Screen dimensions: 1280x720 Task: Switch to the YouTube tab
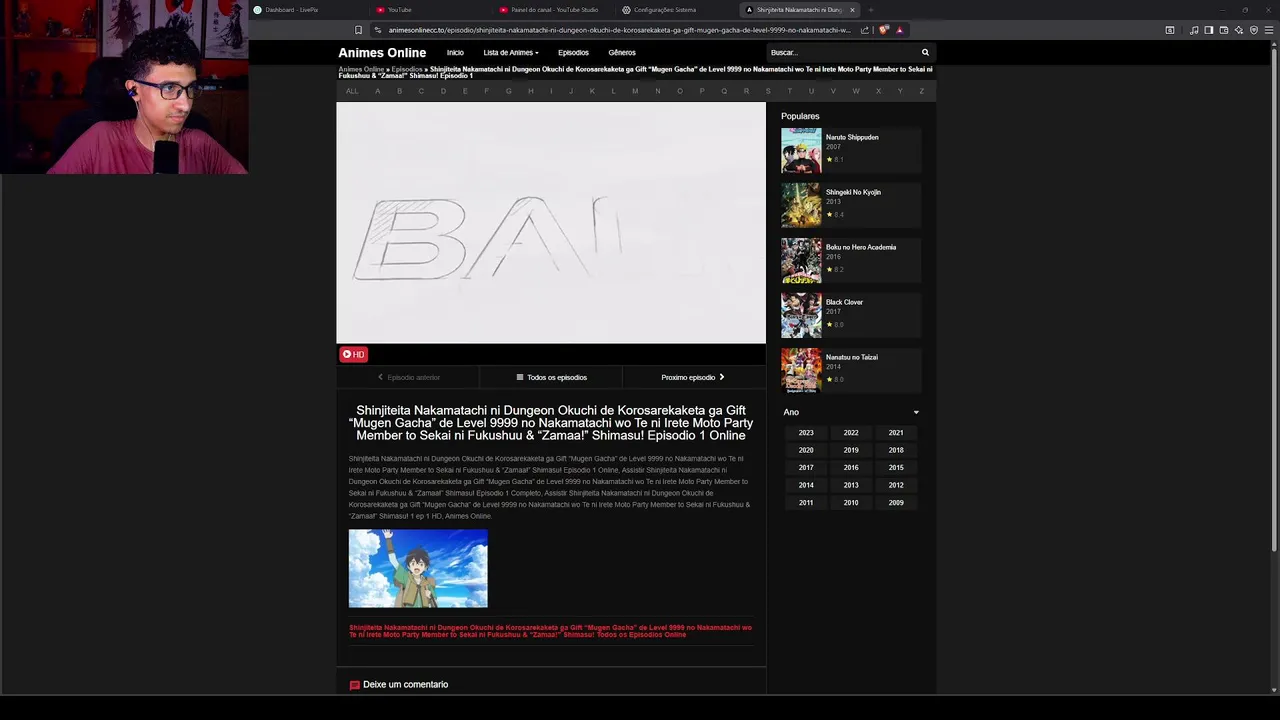pos(430,10)
